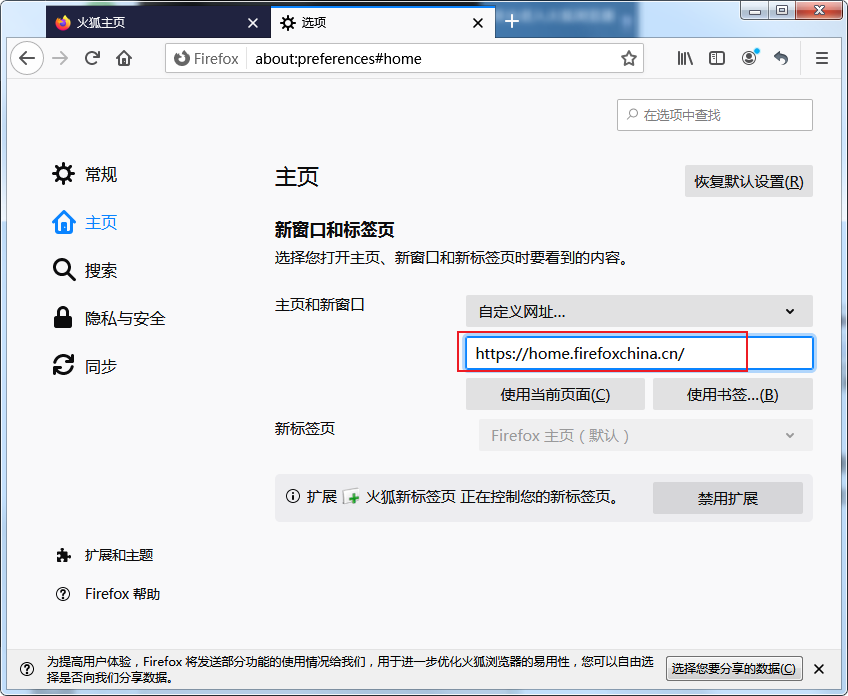The height and width of the screenshot is (696, 848).
Task: Open the 主页和新窗口 dropdown showing 自定义网址
Action: [644, 311]
